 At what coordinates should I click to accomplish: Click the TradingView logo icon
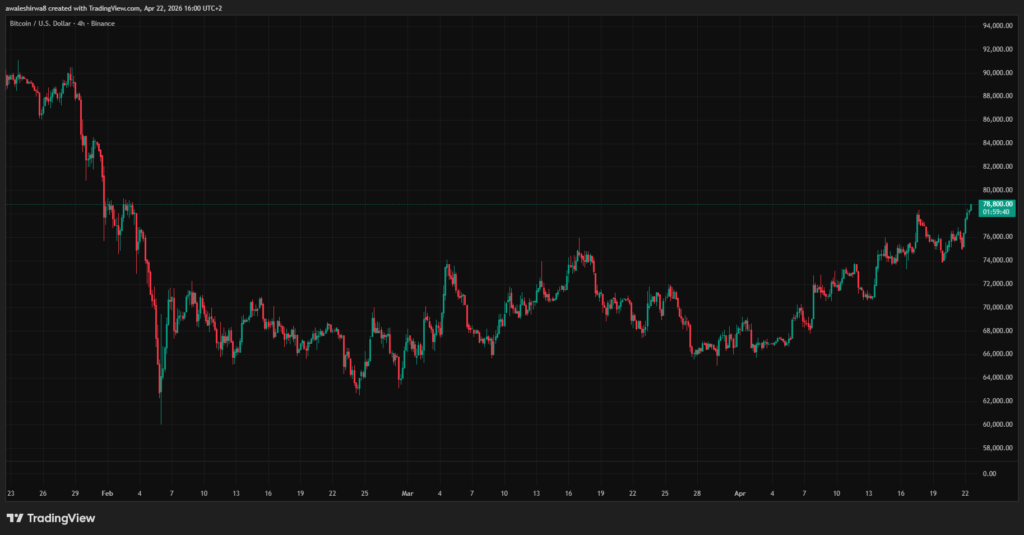coord(14,517)
